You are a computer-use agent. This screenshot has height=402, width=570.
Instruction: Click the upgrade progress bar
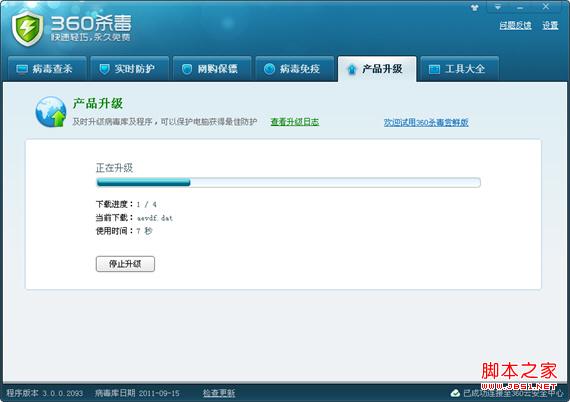point(289,182)
